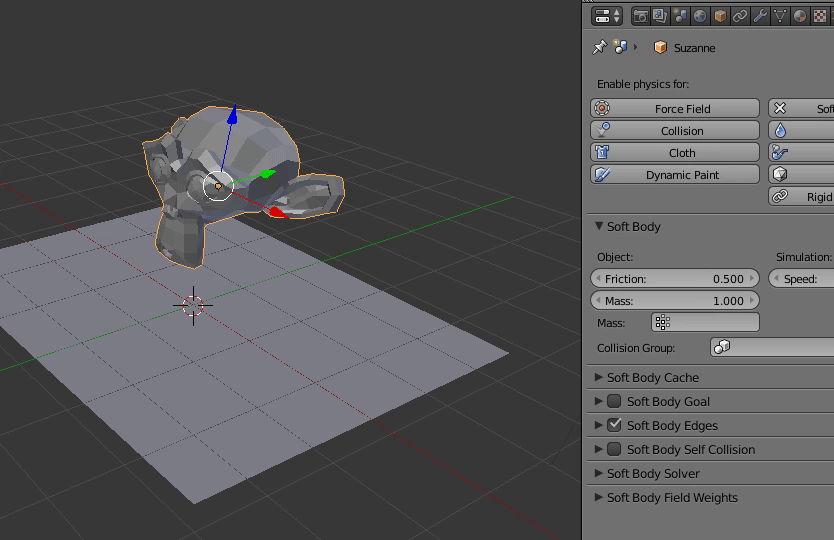Open the Render Layers properties tab
Image resolution: width=834 pixels, height=540 pixels.
[x=660, y=16]
